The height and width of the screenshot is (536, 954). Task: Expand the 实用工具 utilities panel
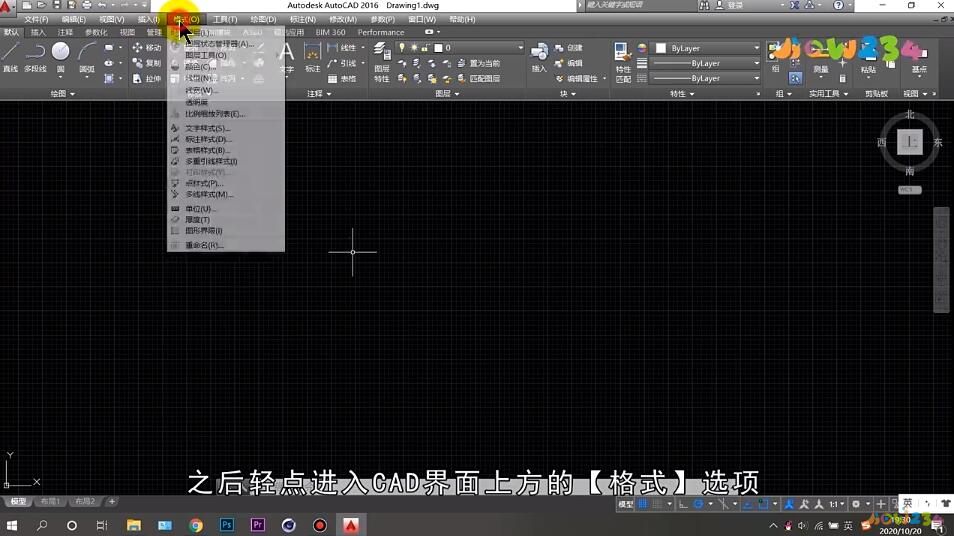coord(828,94)
